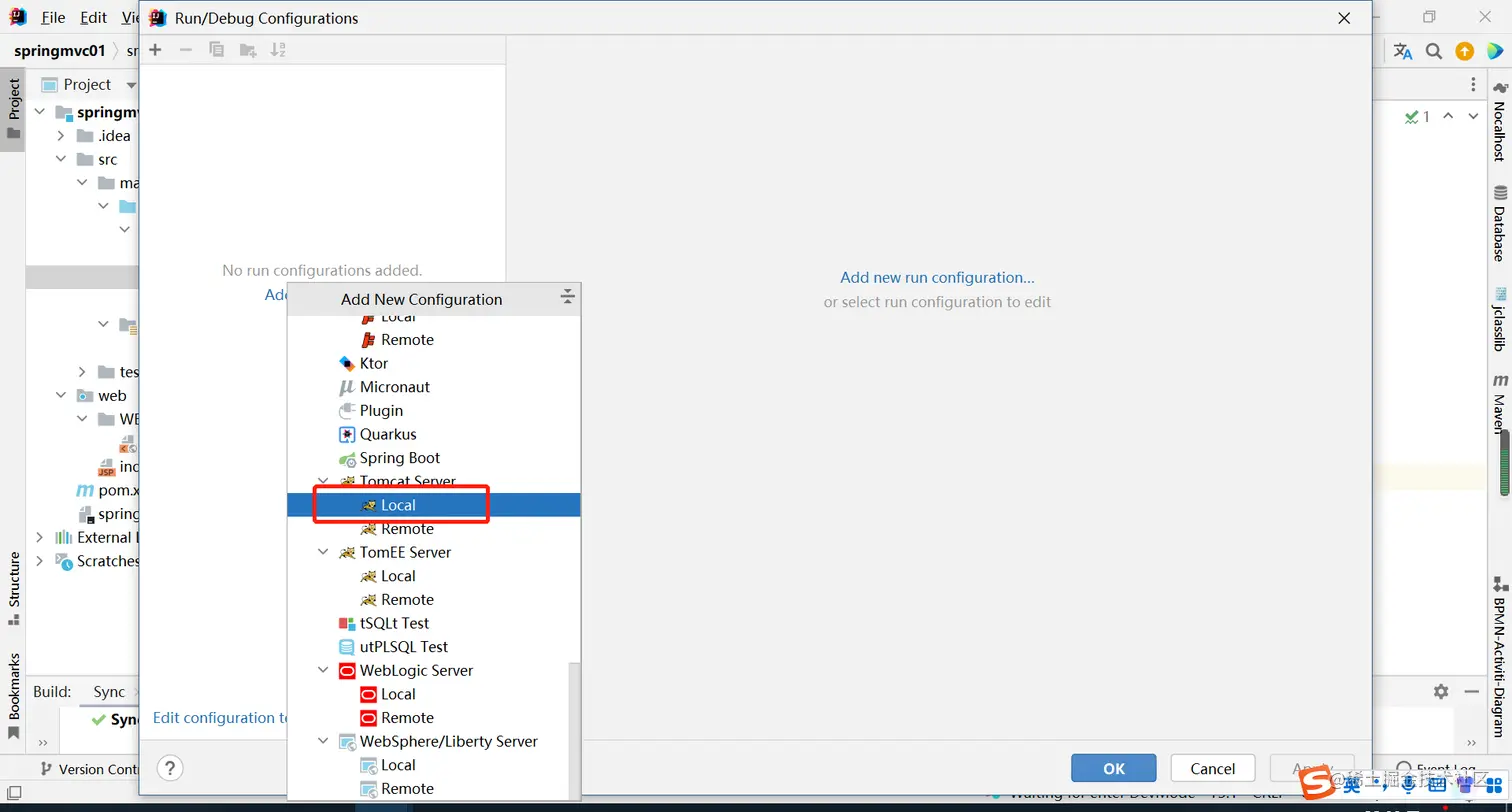Click the minus Remove Configuration icon
Screen dimensions: 1512x812
click(x=186, y=50)
